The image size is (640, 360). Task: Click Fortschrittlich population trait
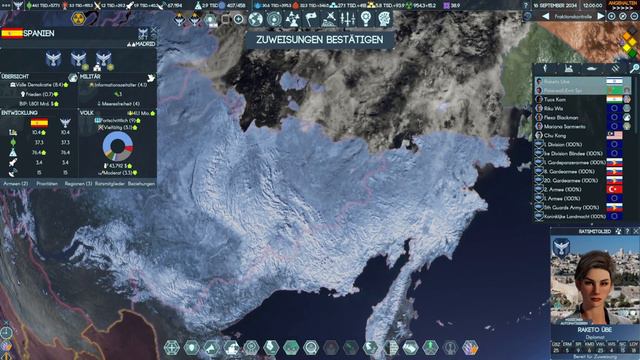click(x=118, y=121)
